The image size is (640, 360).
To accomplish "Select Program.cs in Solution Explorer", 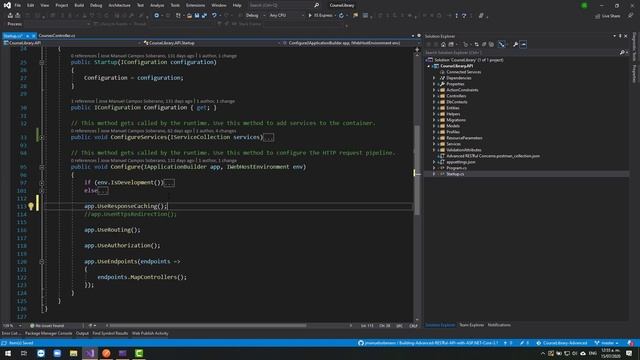I will click(x=456, y=168).
